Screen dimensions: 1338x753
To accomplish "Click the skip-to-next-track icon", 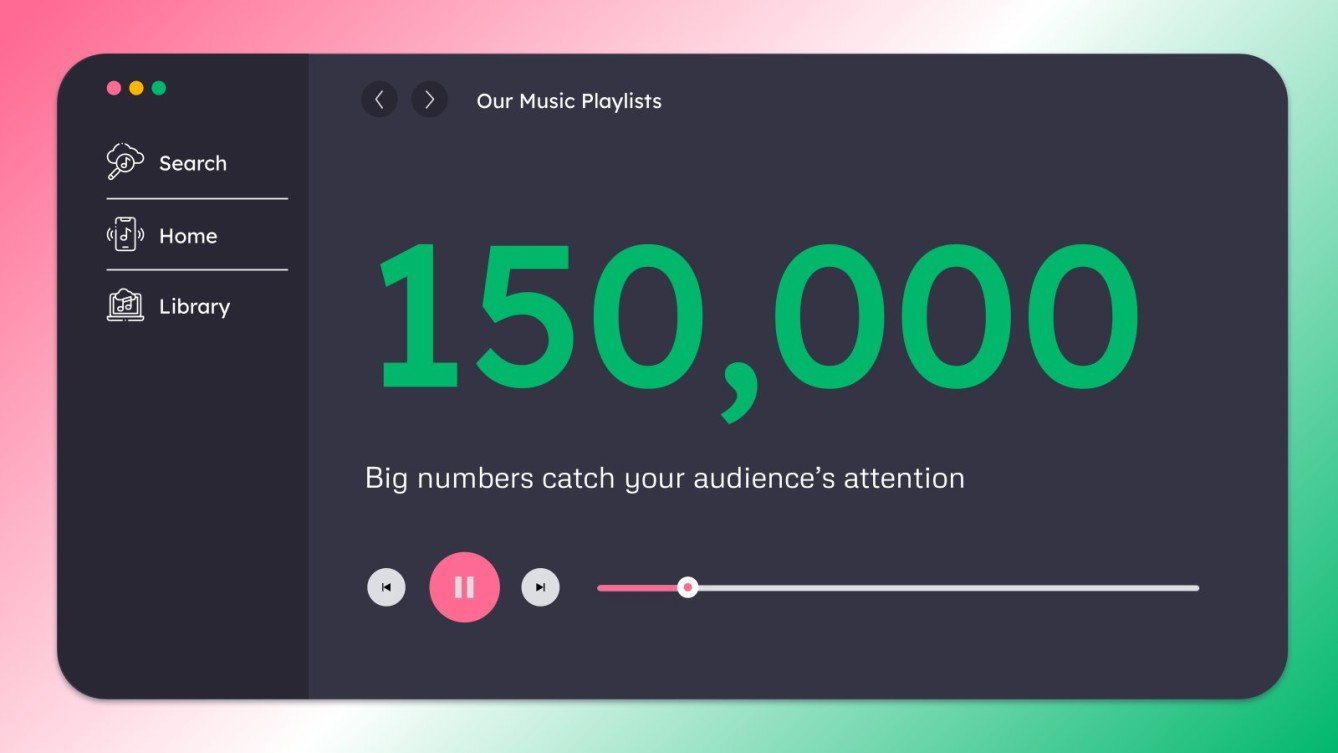I will [540, 587].
